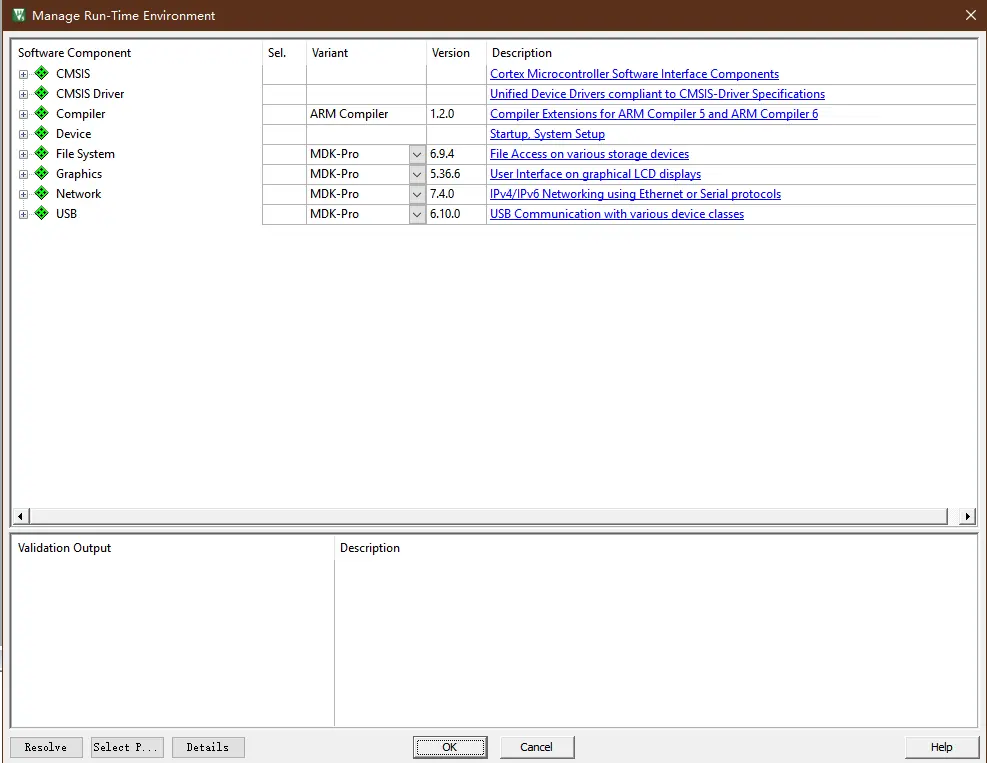Image resolution: width=987 pixels, height=763 pixels.
Task: Select the Graphics component green icon
Action: pos(41,174)
